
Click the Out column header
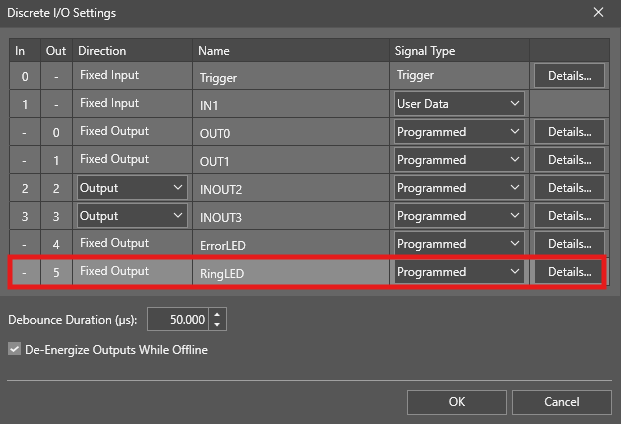[x=56, y=50]
